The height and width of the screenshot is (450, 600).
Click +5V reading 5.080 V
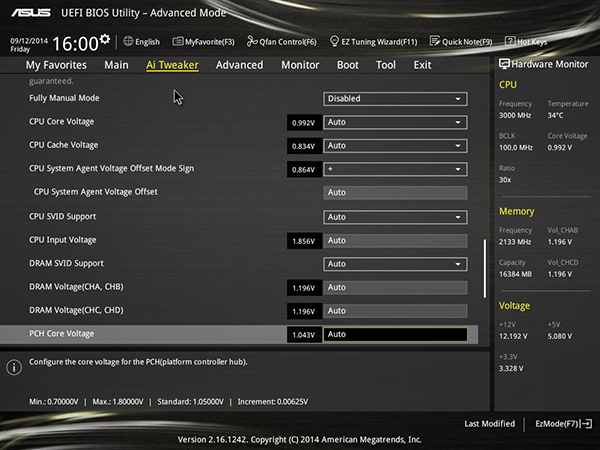560,336
